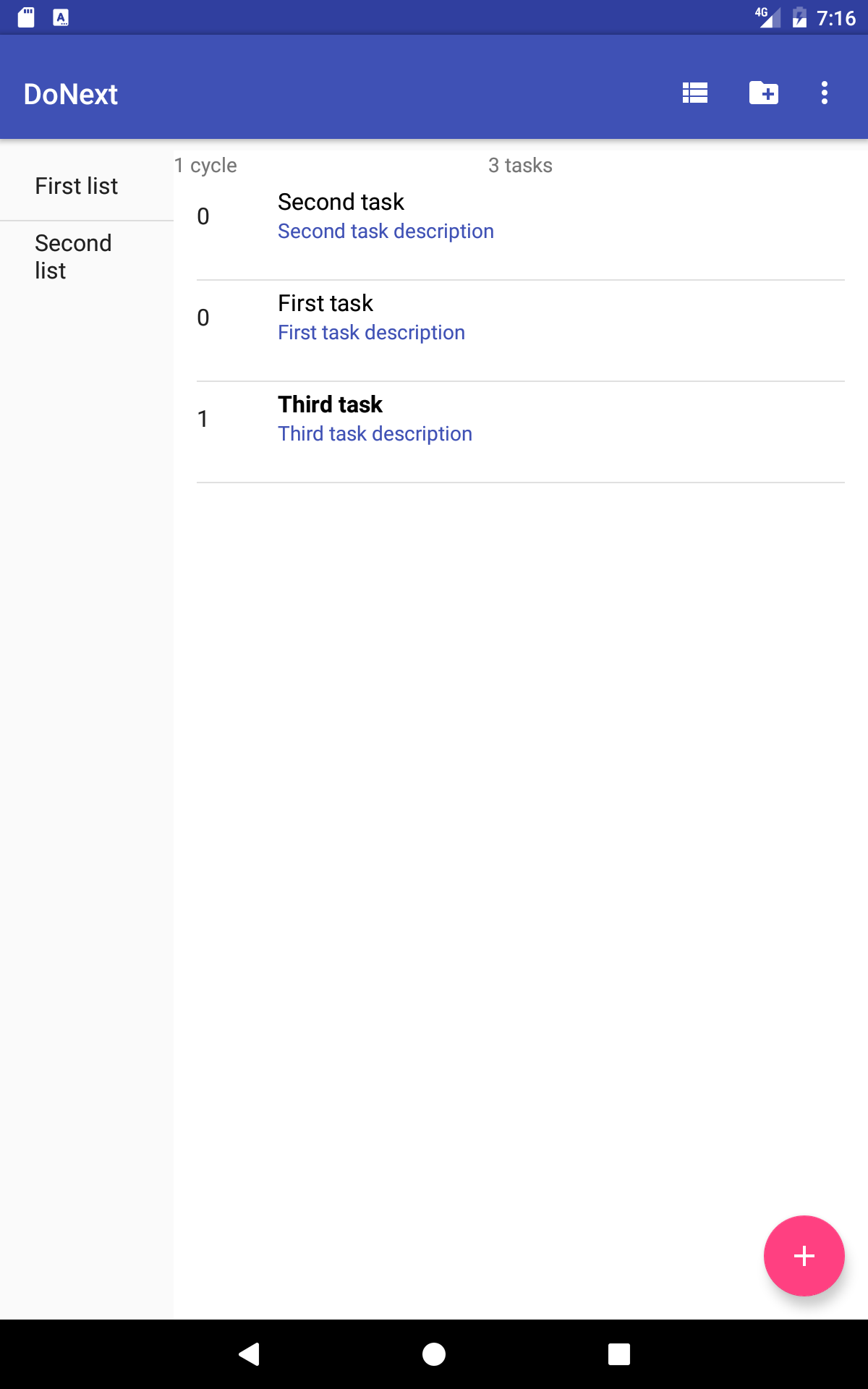Tap the count number beside Second task

pos(203,216)
